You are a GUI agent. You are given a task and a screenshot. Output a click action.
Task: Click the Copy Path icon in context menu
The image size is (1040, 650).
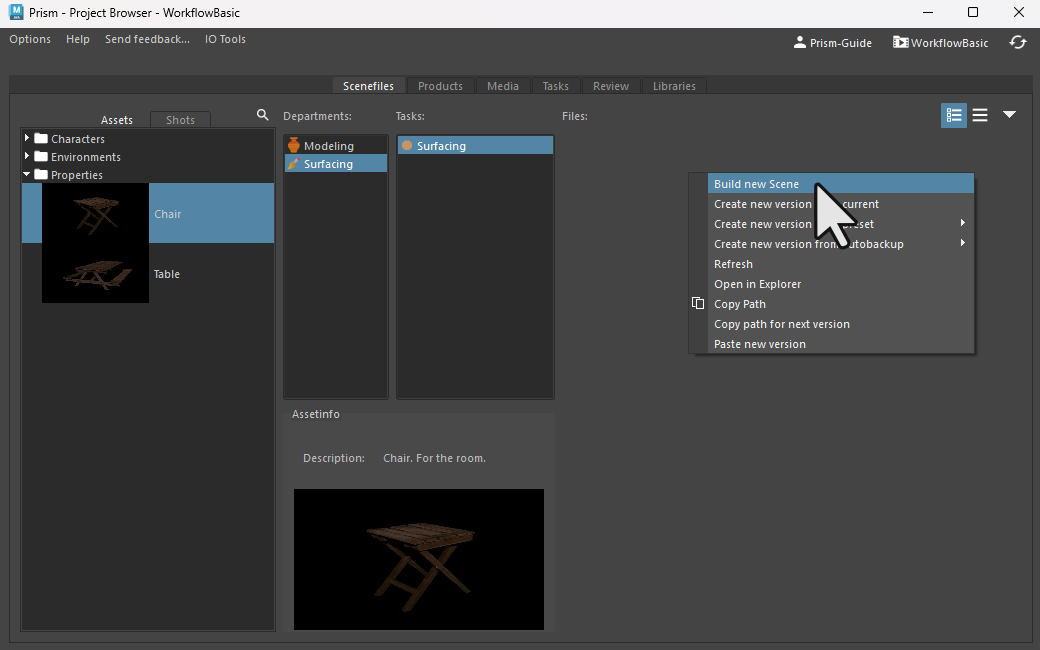(697, 303)
